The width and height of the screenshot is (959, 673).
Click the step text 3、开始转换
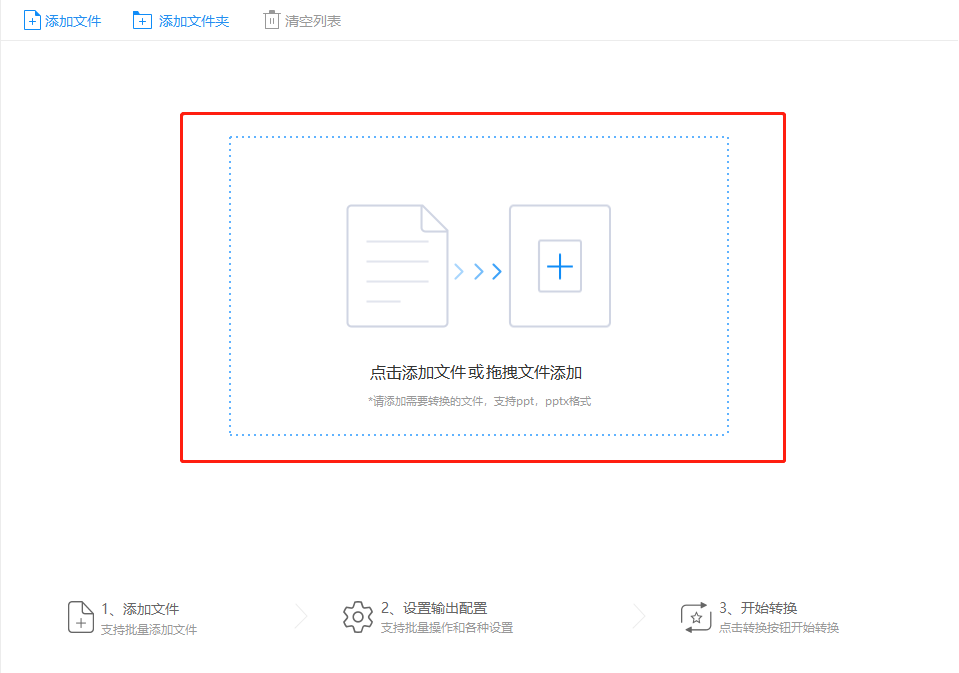point(758,608)
